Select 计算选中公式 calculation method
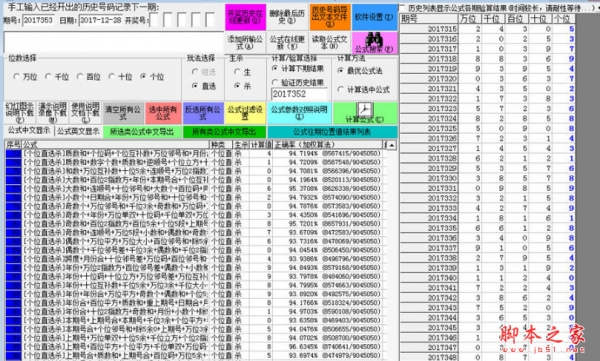Screen dimensions: 600x361 click(x=364, y=89)
